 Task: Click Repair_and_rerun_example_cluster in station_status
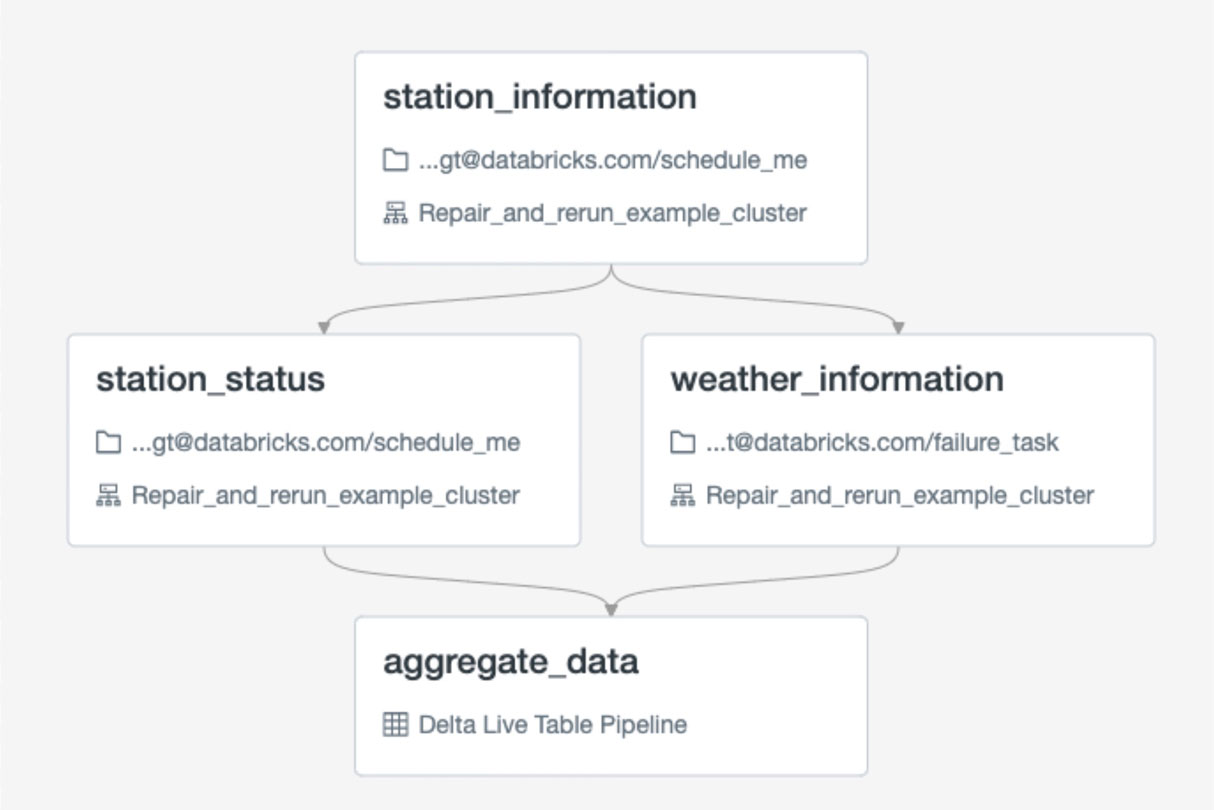325,495
